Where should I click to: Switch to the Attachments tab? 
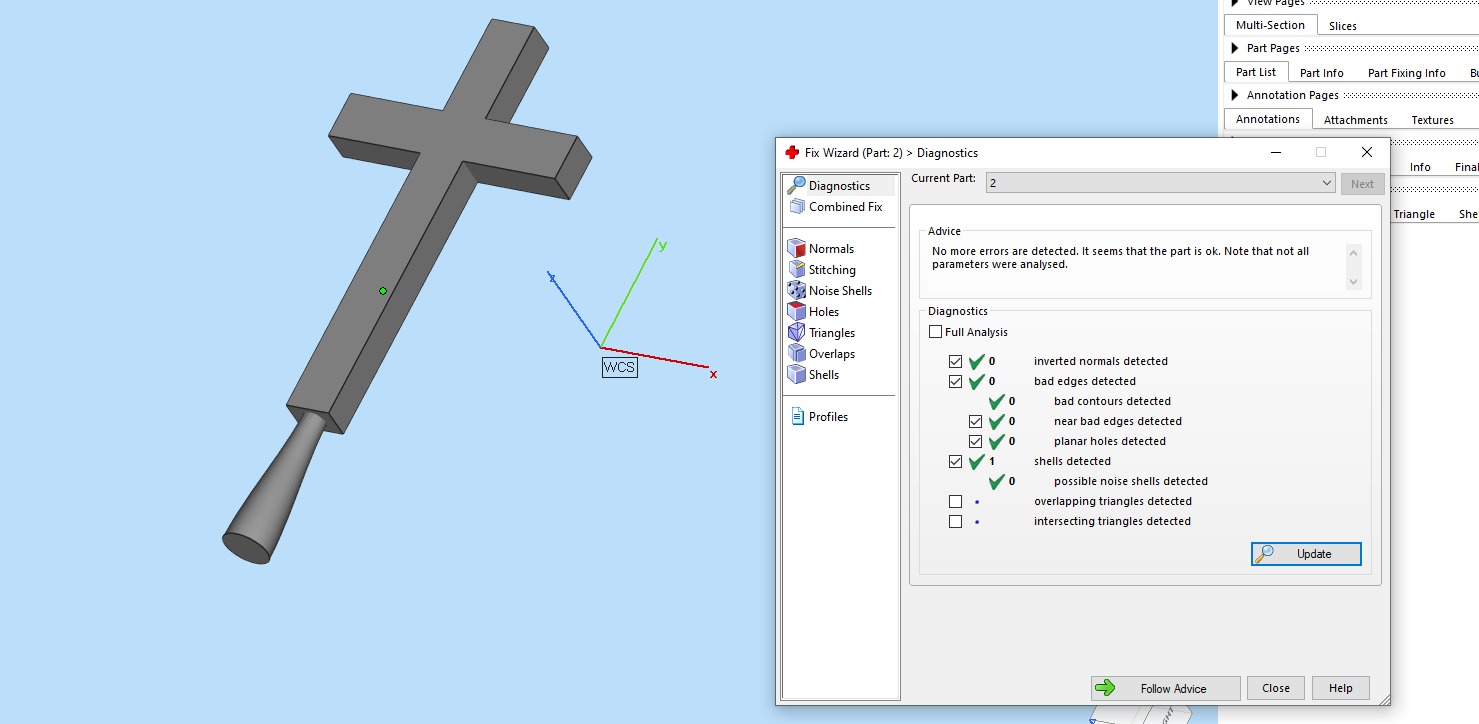pyautogui.click(x=1355, y=120)
